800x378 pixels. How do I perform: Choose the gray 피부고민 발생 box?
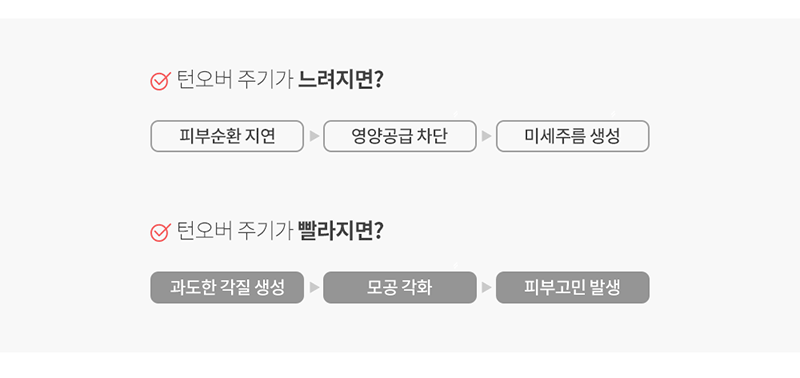[572, 287]
